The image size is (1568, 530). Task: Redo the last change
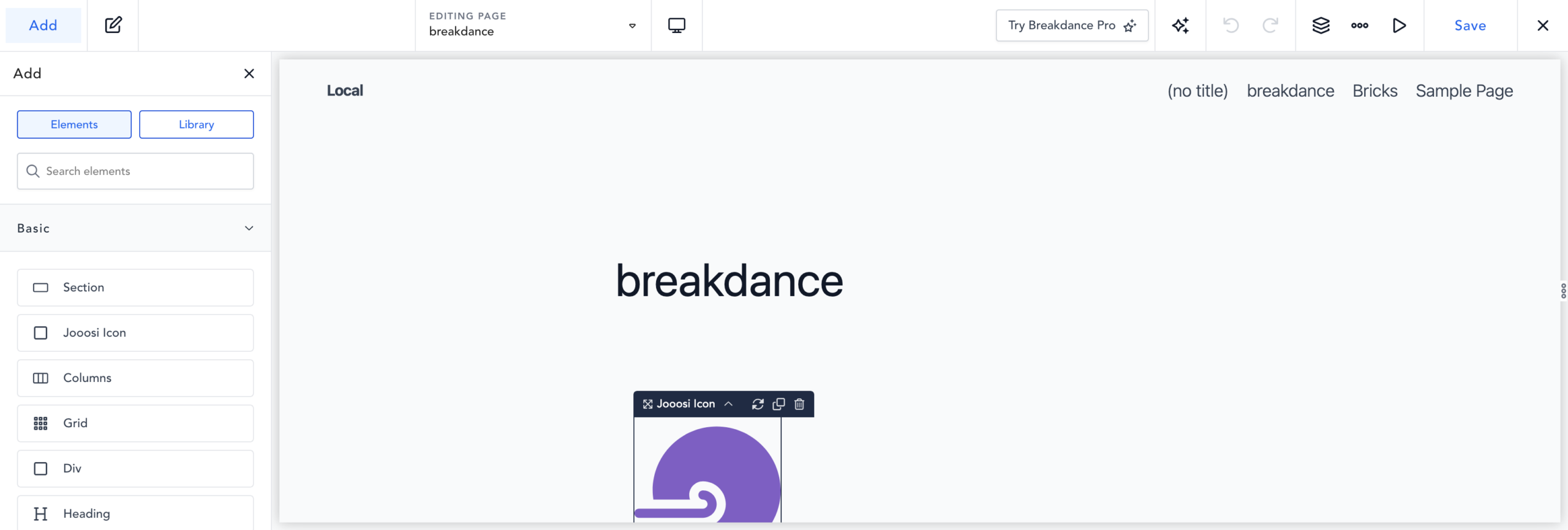1270,25
